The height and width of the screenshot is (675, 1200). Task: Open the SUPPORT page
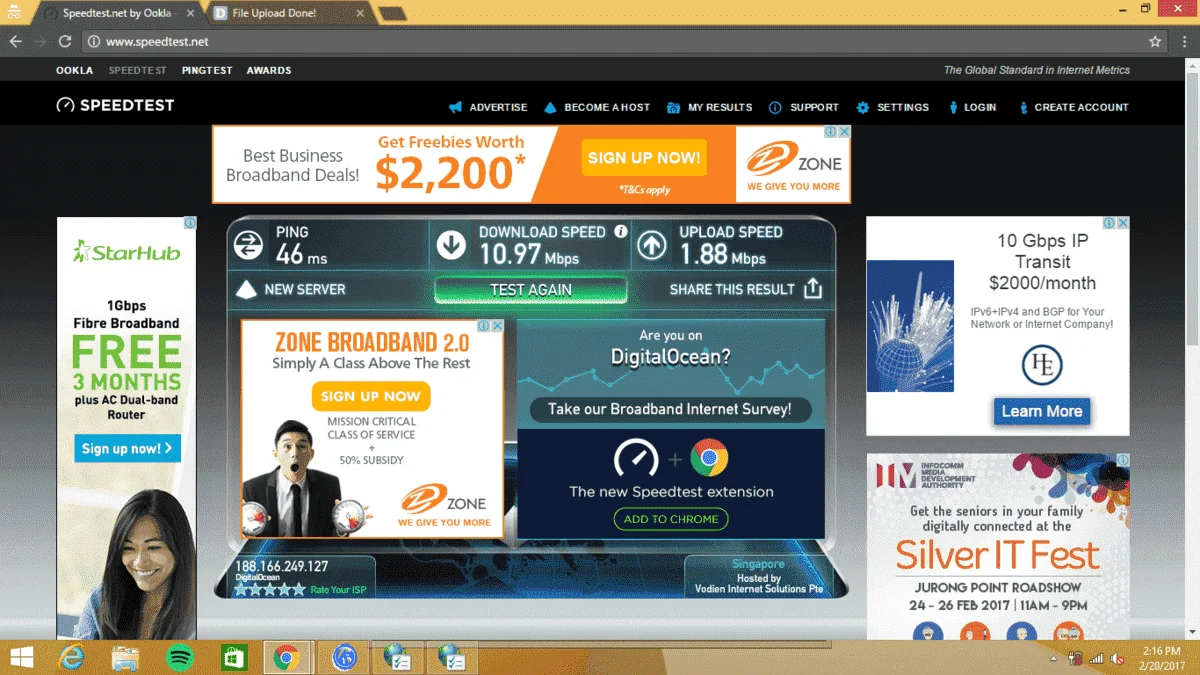coord(804,107)
